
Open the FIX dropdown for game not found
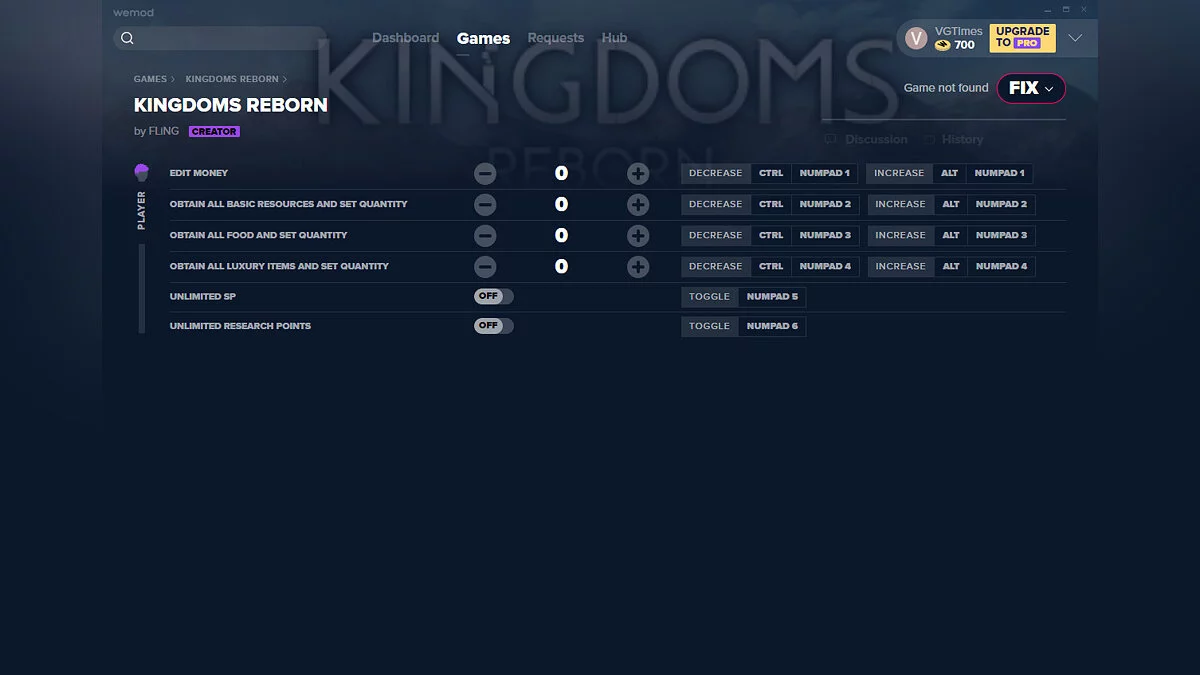pyautogui.click(x=1031, y=88)
